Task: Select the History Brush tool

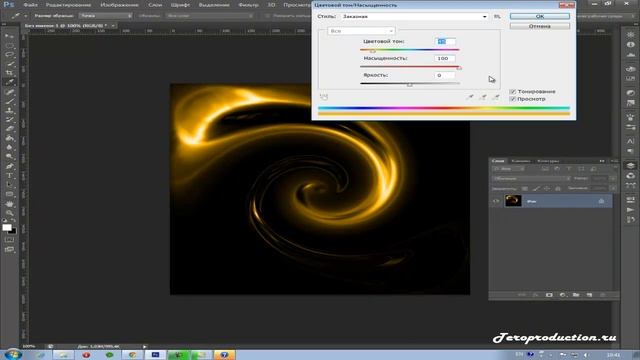Action: coord(9,120)
